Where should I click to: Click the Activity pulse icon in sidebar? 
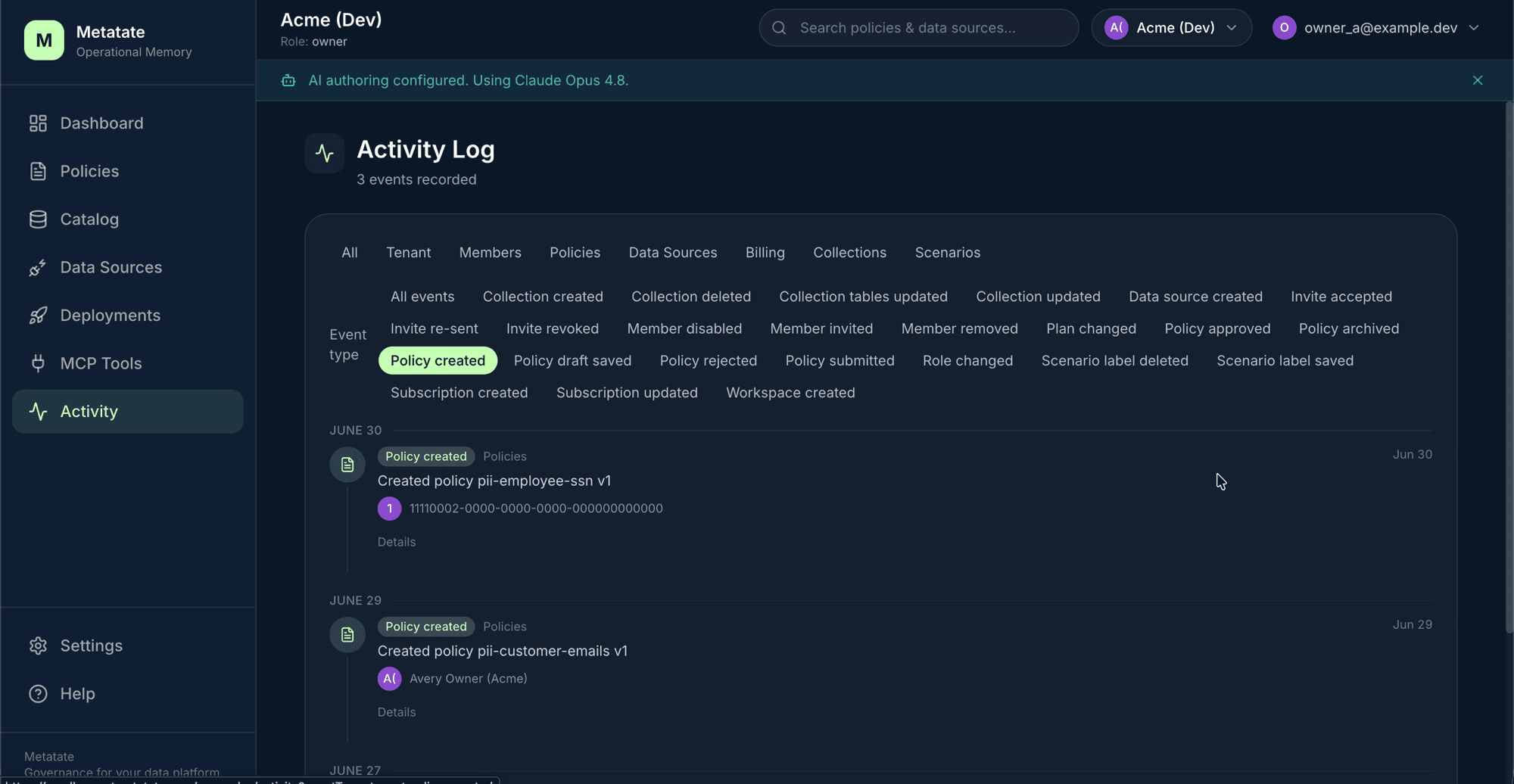[x=38, y=412]
